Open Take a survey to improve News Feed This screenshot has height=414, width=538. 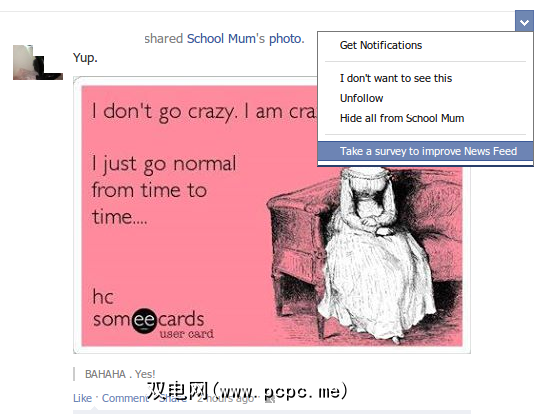(425, 151)
